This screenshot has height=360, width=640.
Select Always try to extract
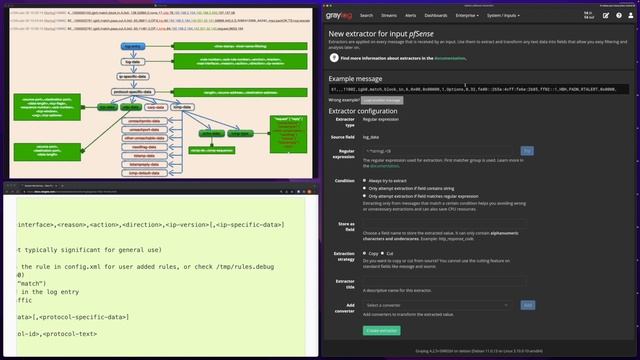click(x=364, y=180)
